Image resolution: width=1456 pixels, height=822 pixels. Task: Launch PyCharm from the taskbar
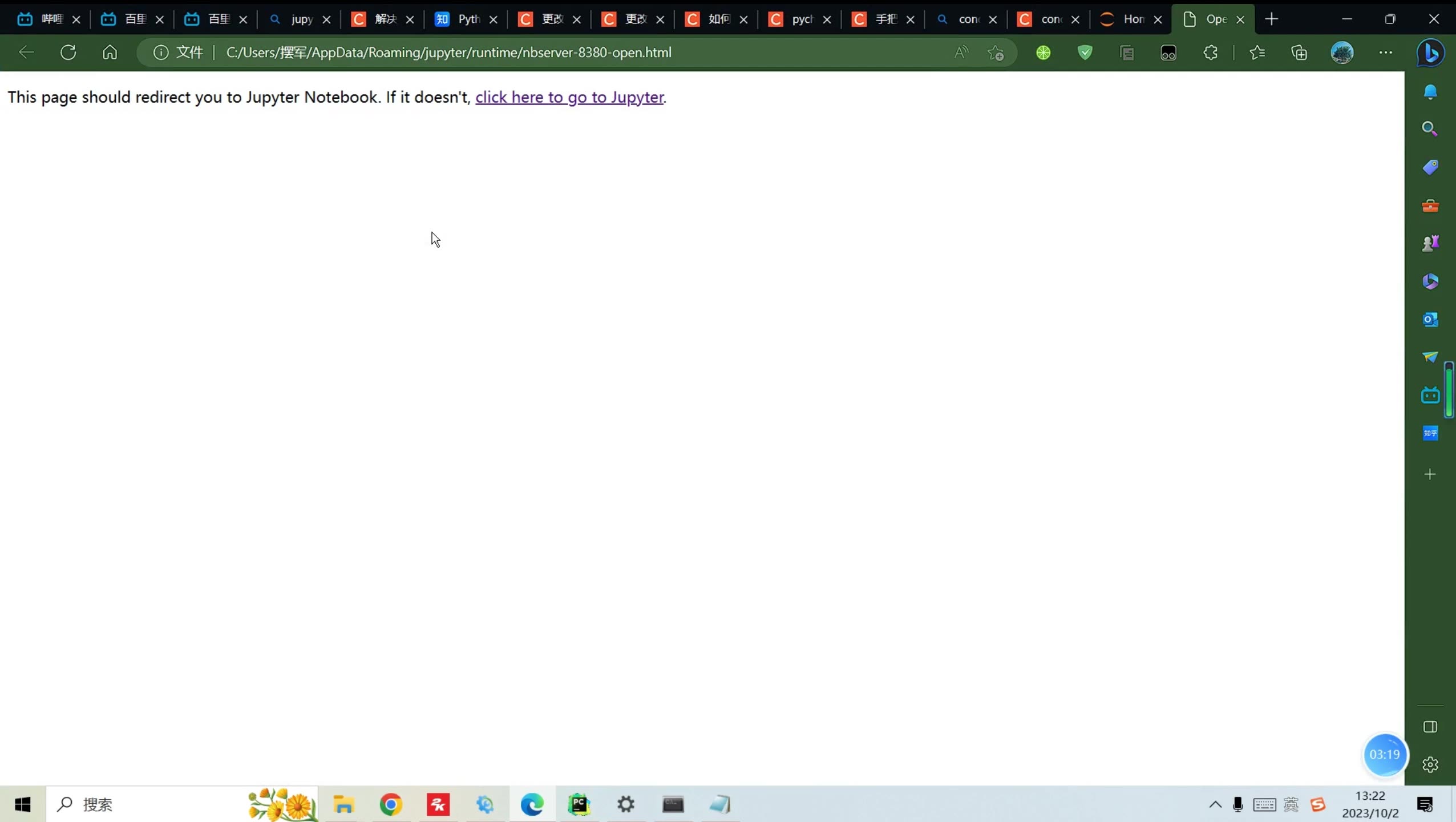578,804
